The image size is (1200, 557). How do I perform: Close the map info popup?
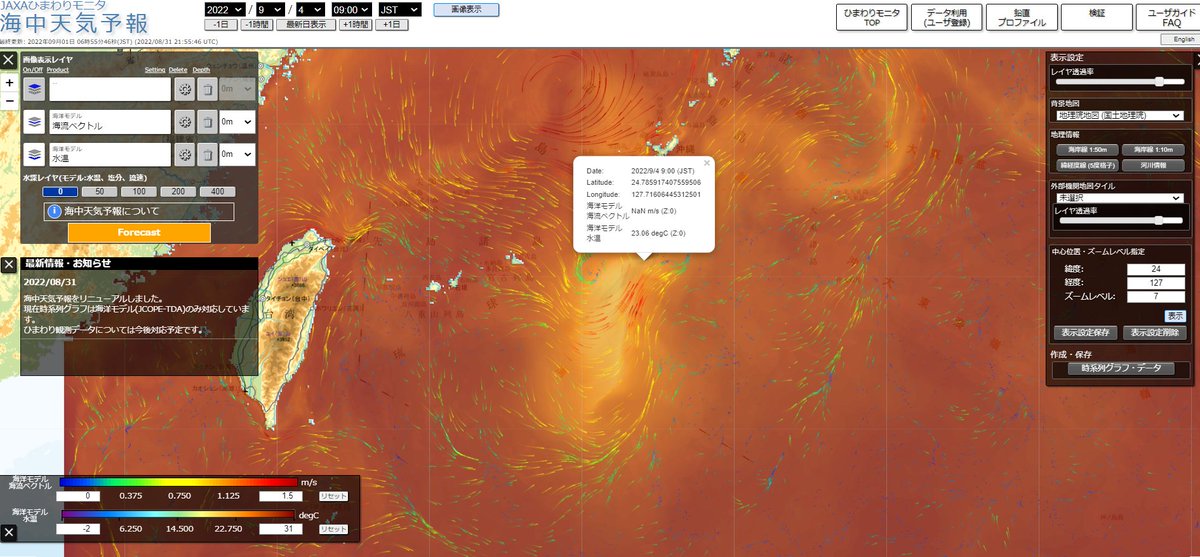tap(706, 162)
